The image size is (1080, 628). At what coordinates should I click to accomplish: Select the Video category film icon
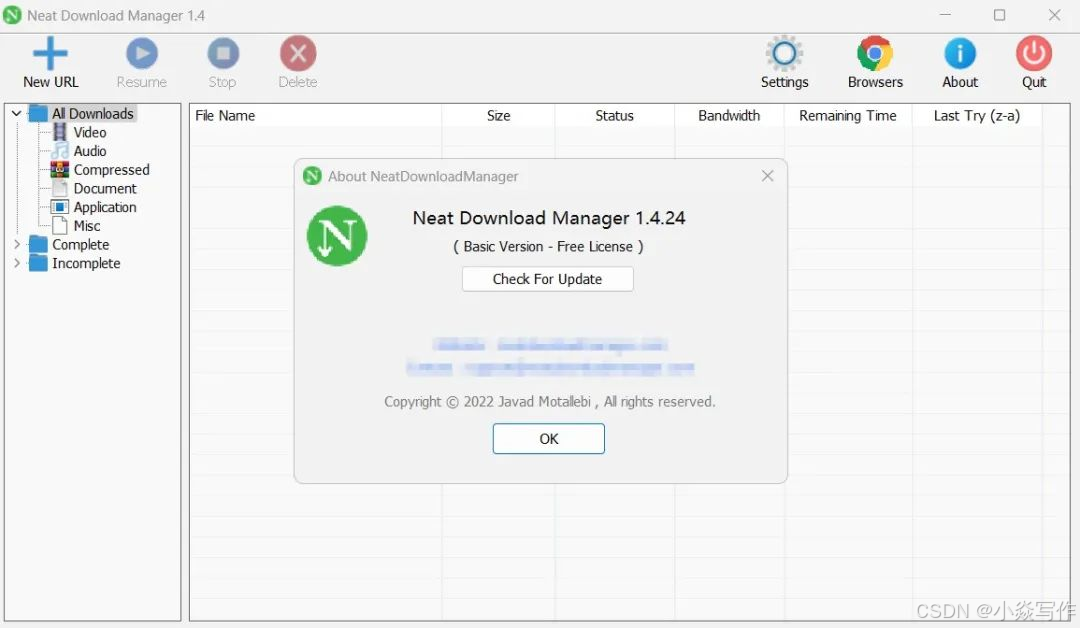(x=61, y=132)
